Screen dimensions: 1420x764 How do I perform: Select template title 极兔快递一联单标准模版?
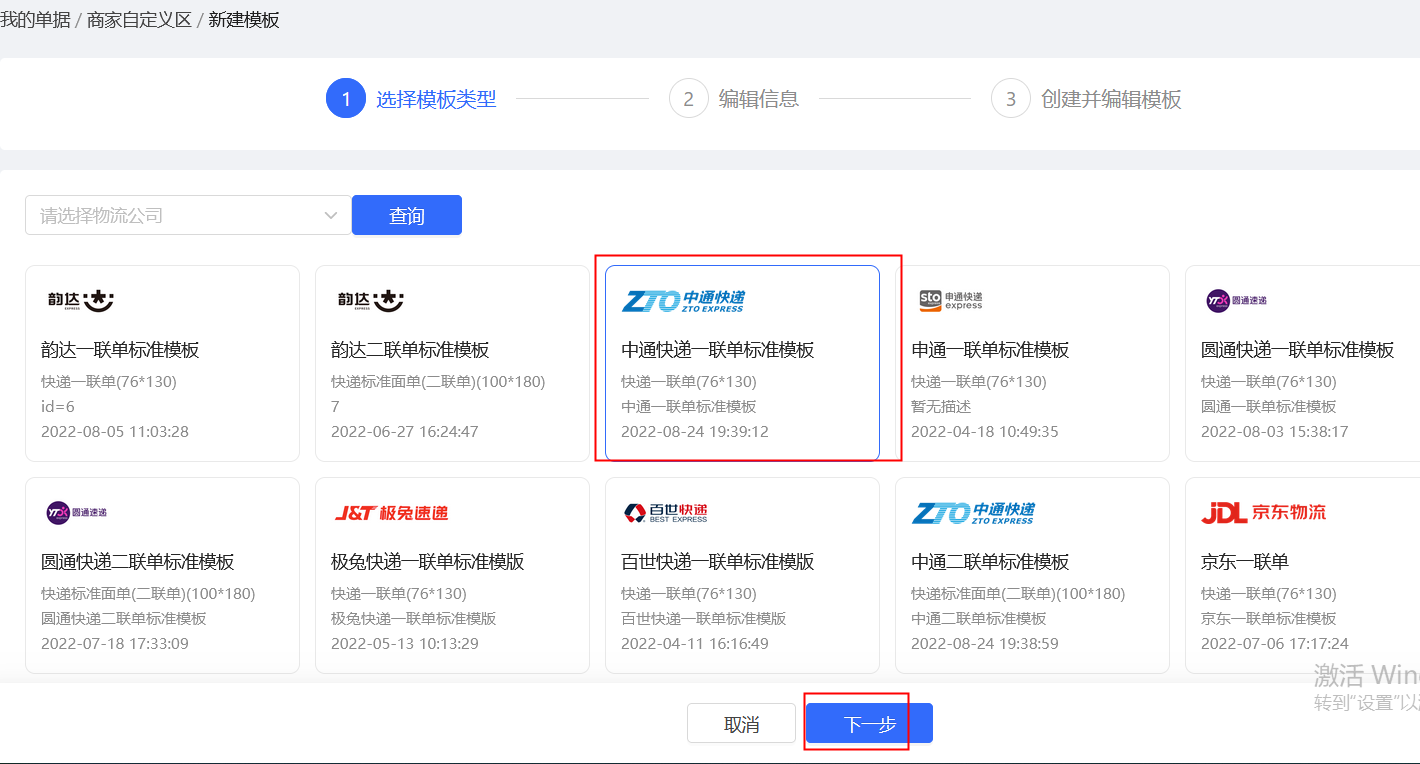tap(428, 562)
